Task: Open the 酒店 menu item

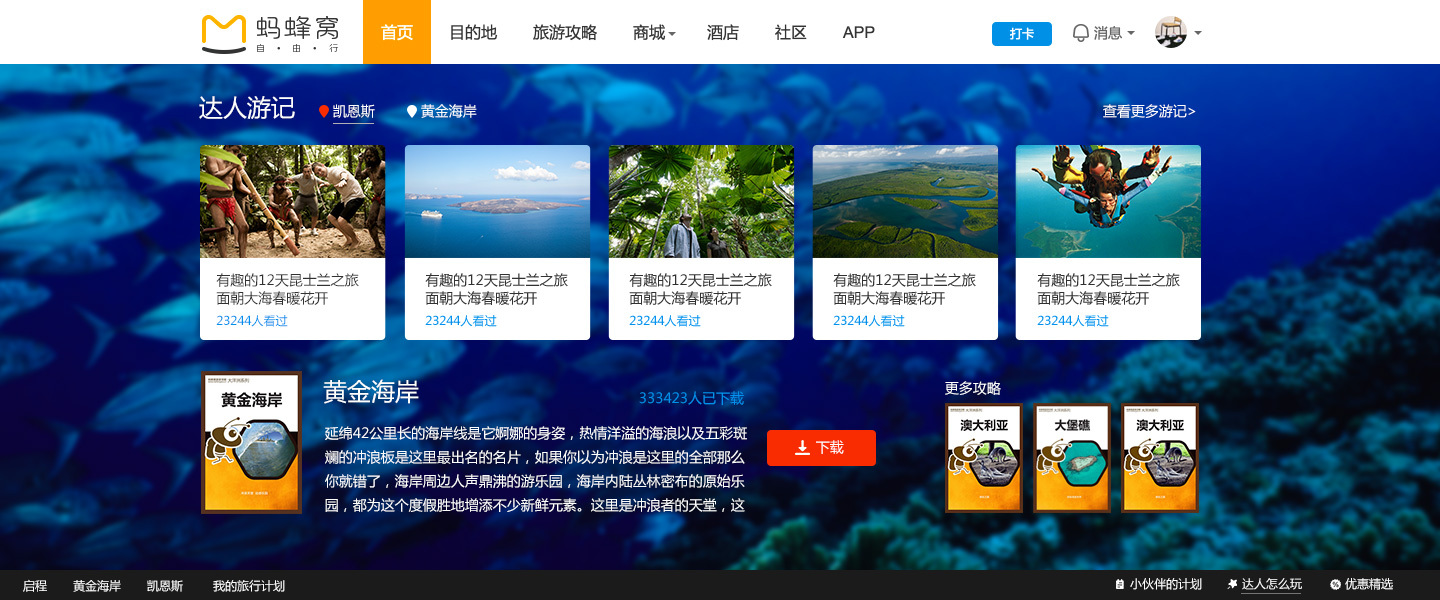Action: (x=723, y=32)
